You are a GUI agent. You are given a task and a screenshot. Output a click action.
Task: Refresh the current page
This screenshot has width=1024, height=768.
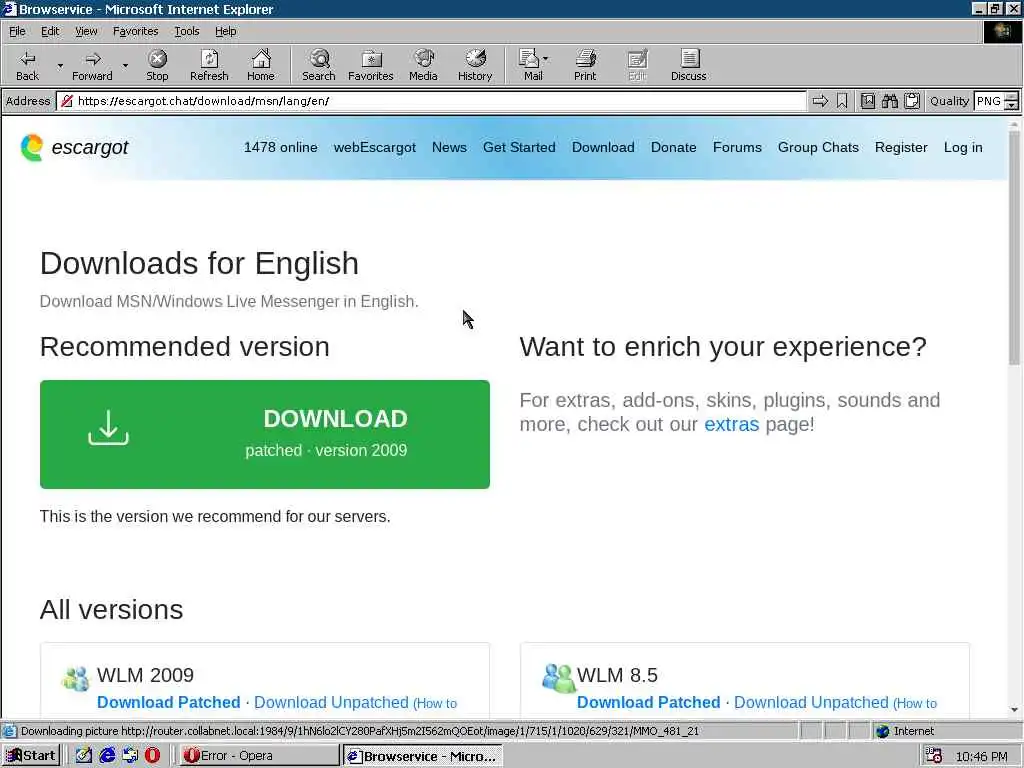(209, 65)
